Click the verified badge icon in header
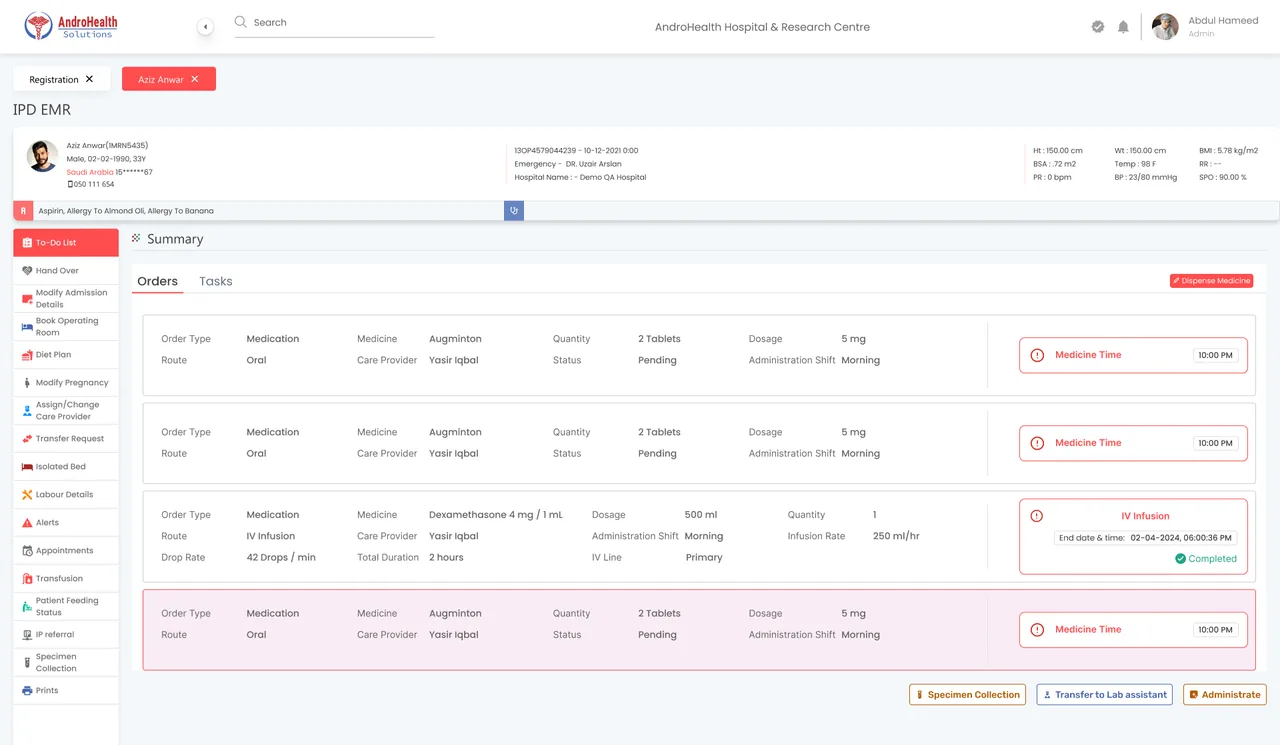 click(1098, 27)
